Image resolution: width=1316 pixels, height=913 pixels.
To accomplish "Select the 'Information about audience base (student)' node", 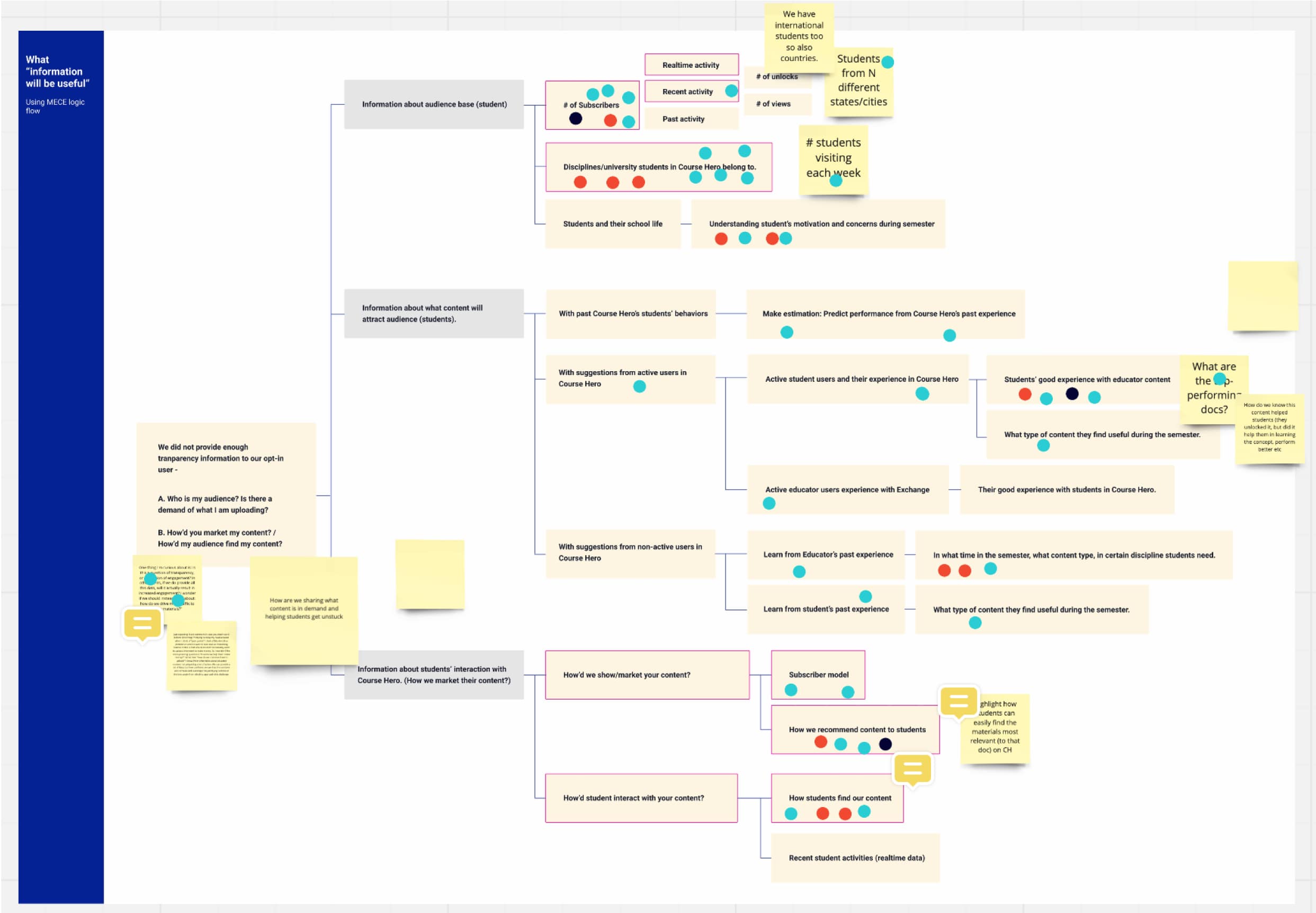I will (434, 104).
